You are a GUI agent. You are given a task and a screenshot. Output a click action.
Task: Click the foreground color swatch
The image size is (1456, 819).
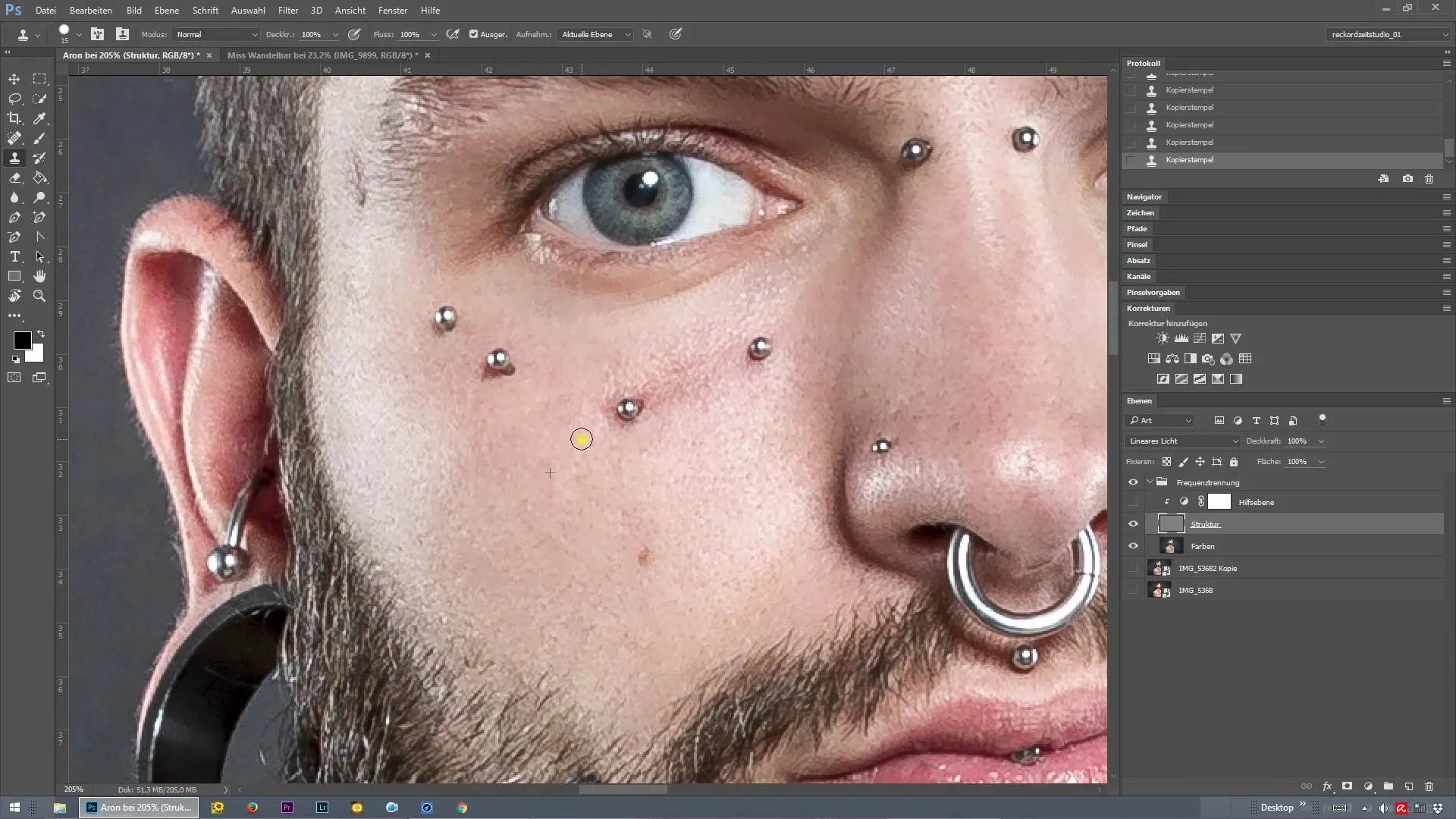[21, 340]
